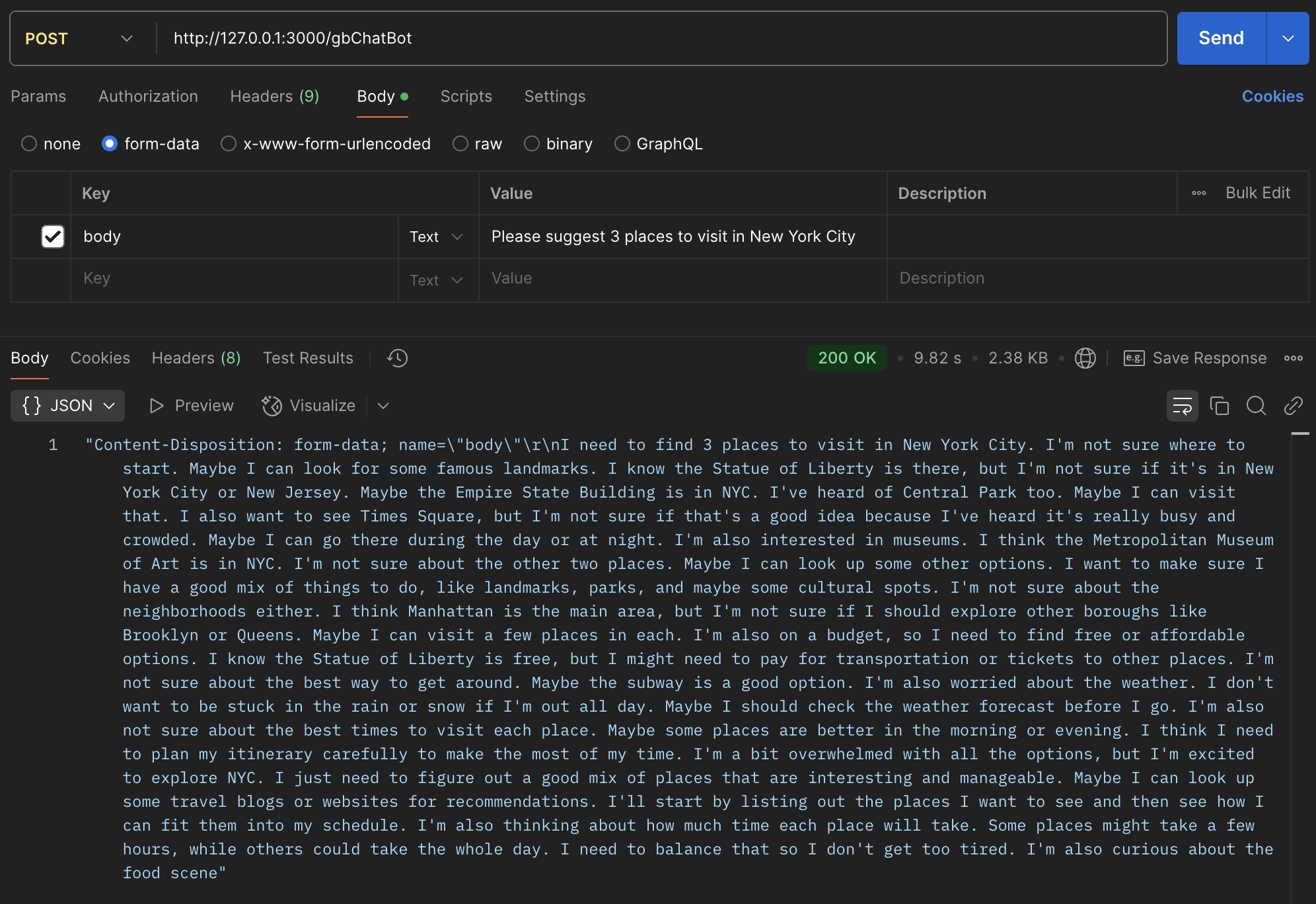
Task: Click the network globe icon
Action: pos(1085,358)
